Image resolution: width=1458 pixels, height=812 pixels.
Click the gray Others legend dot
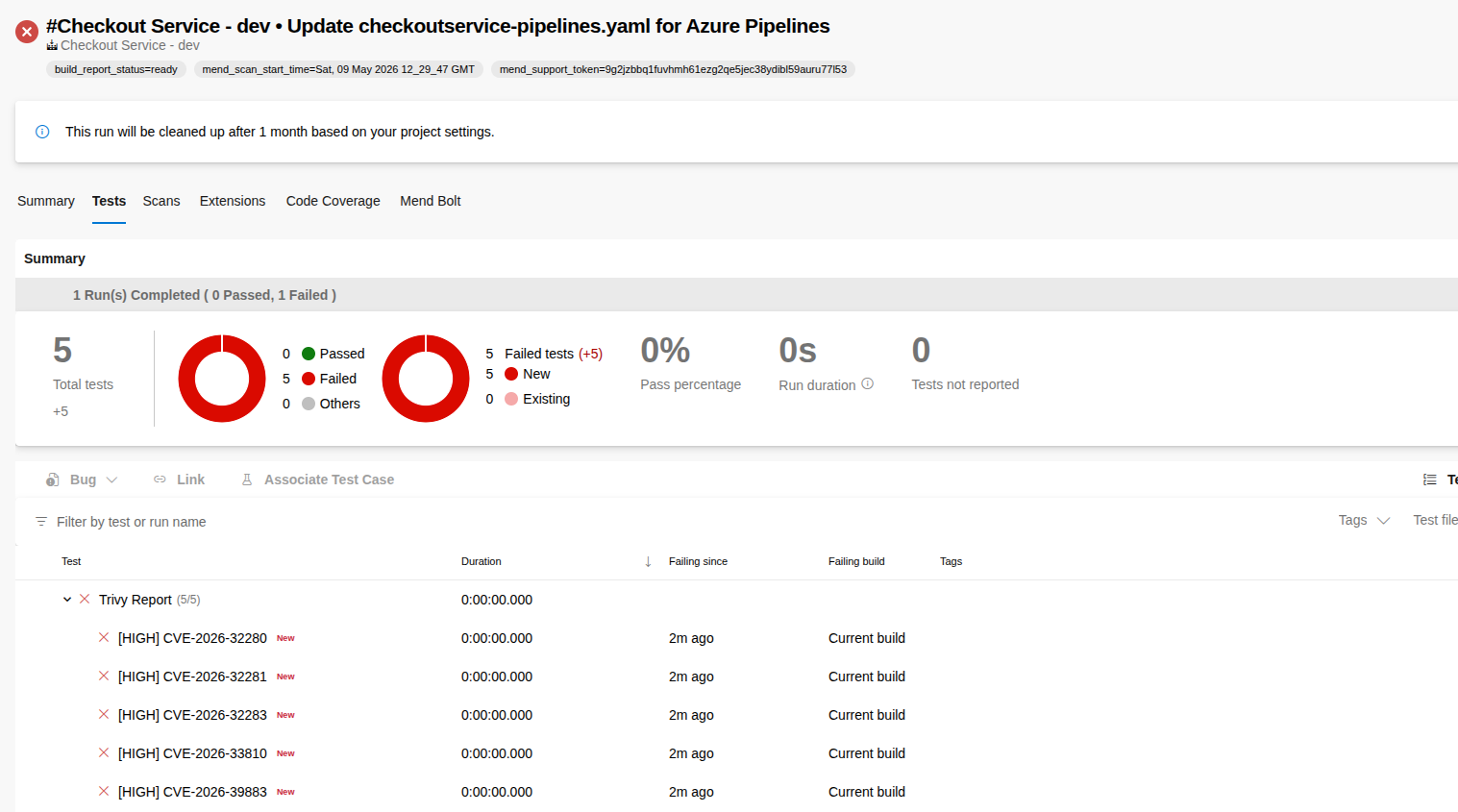309,404
